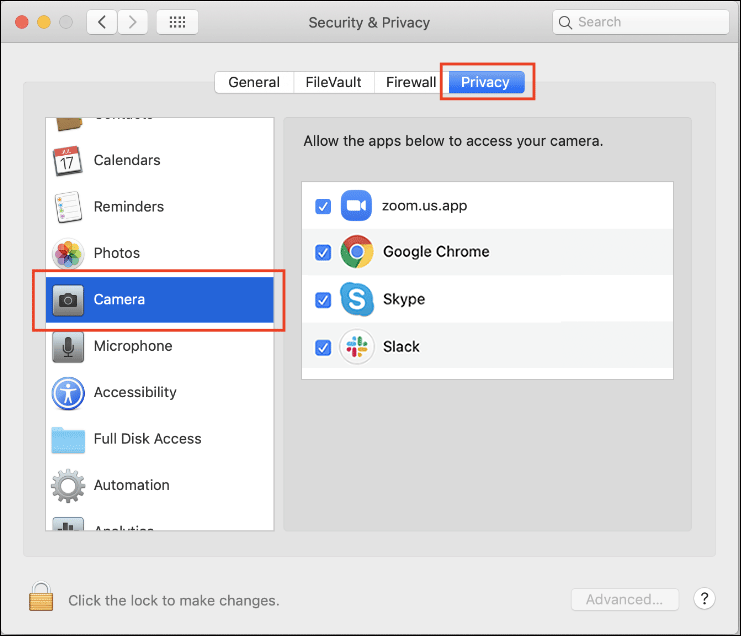Click the Photos pinwheel icon

click(x=68, y=253)
